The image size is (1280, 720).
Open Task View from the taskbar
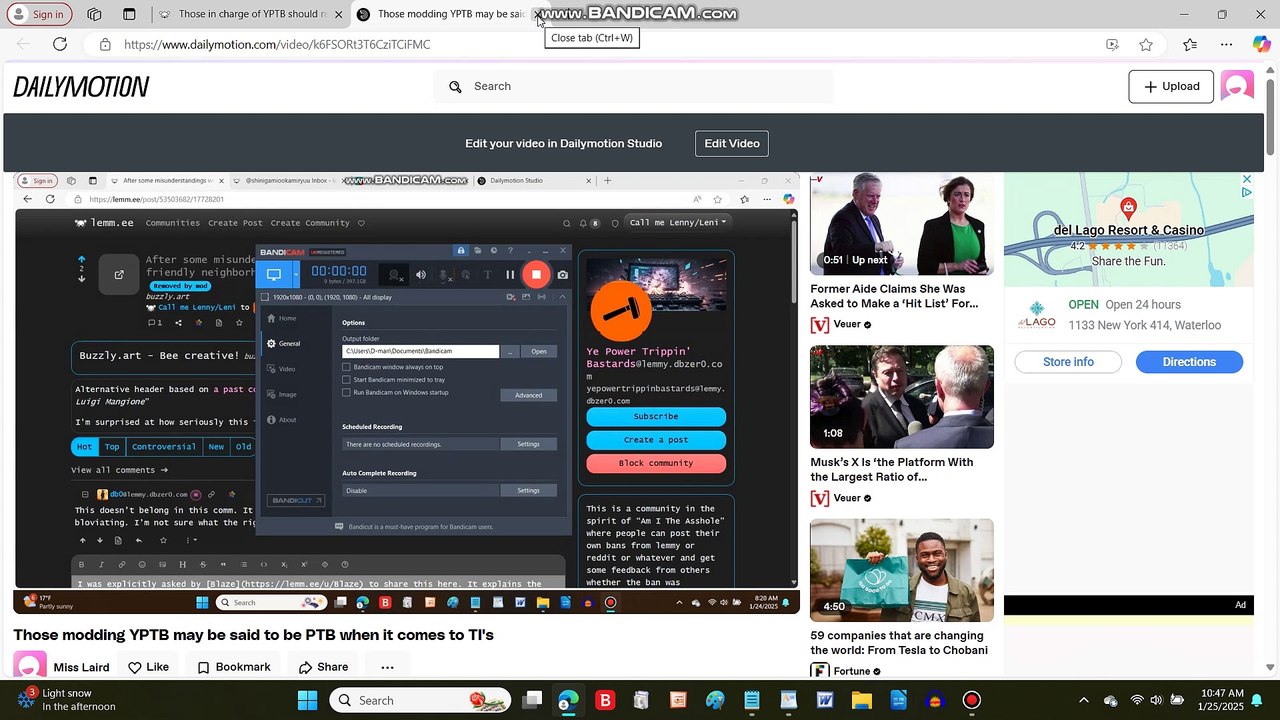coord(532,700)
